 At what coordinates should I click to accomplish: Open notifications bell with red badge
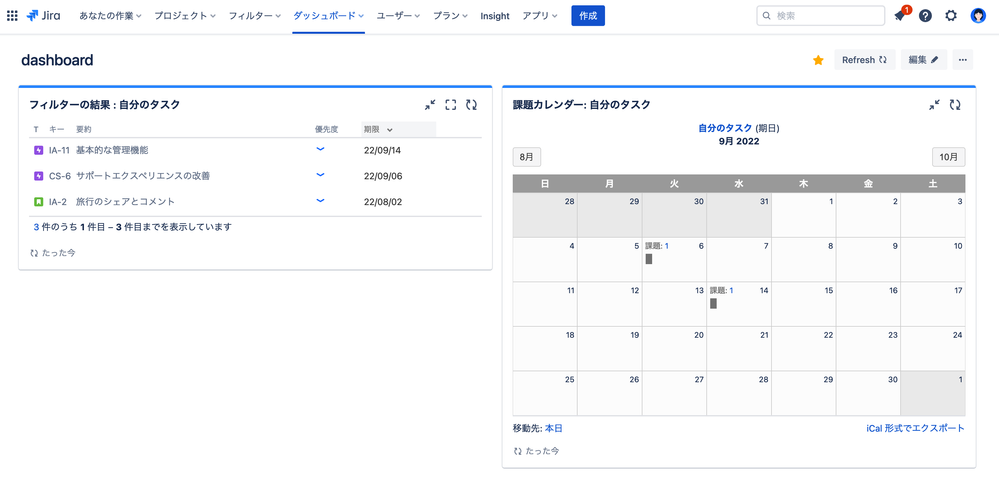900,16
